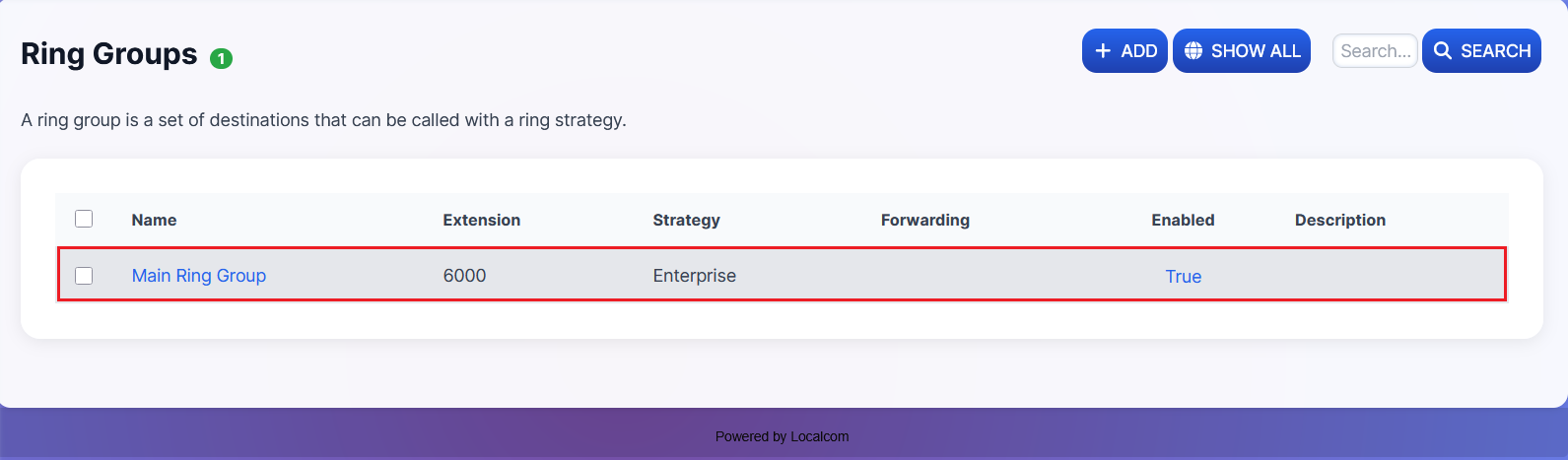Image resolution: width=1568 pixels, height=460 pixels.
Task: Click the Forwarding column header
Action: click(924, 220)
